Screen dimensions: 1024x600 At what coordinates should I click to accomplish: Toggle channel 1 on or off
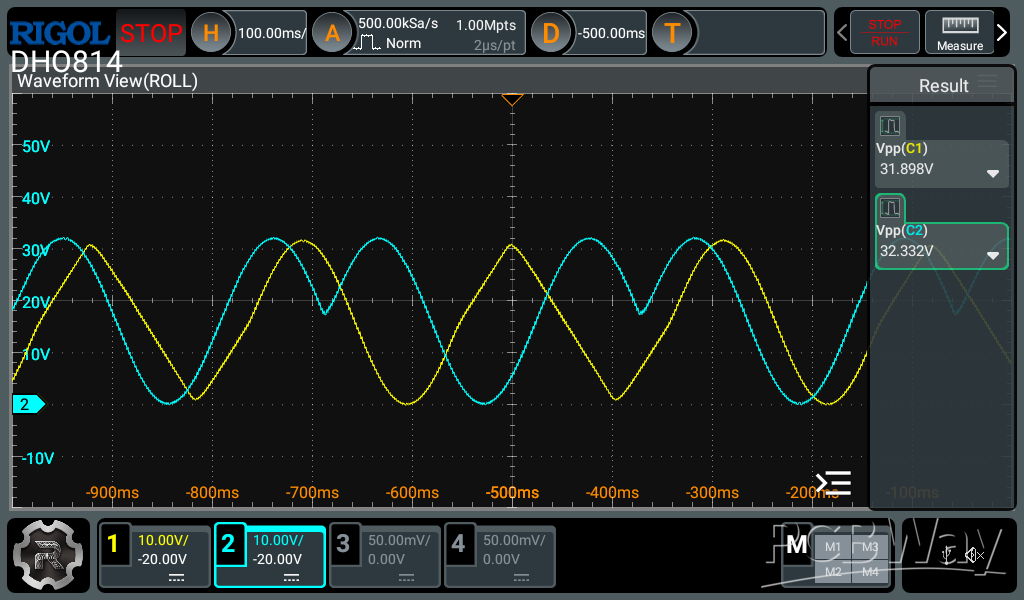pyautogui.click(x=113, y=545)
